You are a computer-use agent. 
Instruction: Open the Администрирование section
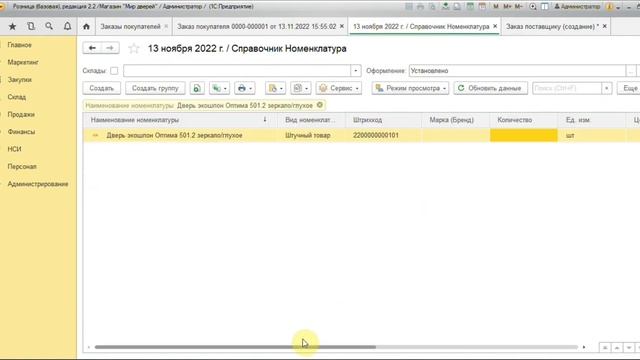(x=38, y=184)
